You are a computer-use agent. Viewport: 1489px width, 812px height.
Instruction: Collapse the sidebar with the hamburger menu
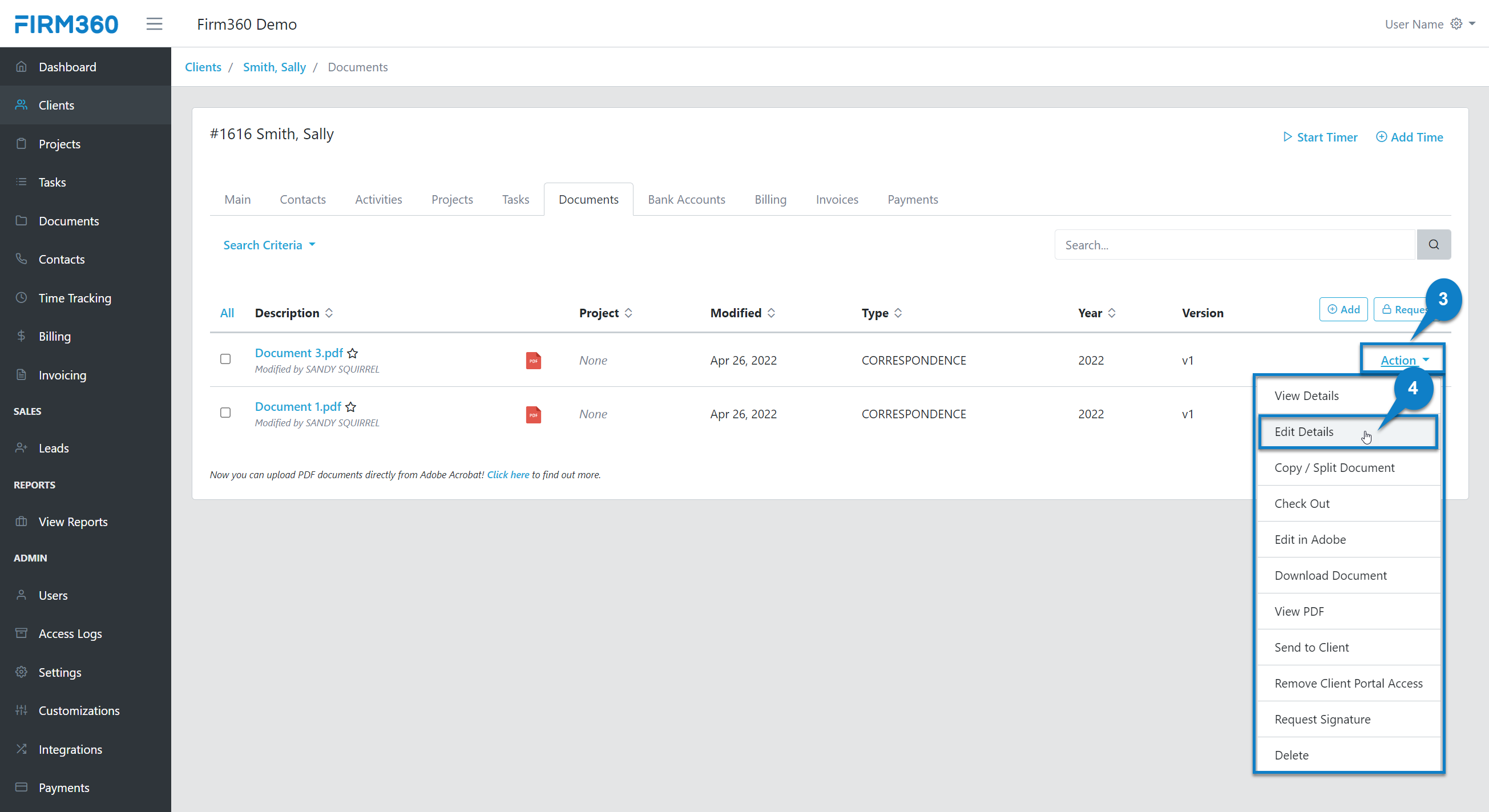(154, 24)
